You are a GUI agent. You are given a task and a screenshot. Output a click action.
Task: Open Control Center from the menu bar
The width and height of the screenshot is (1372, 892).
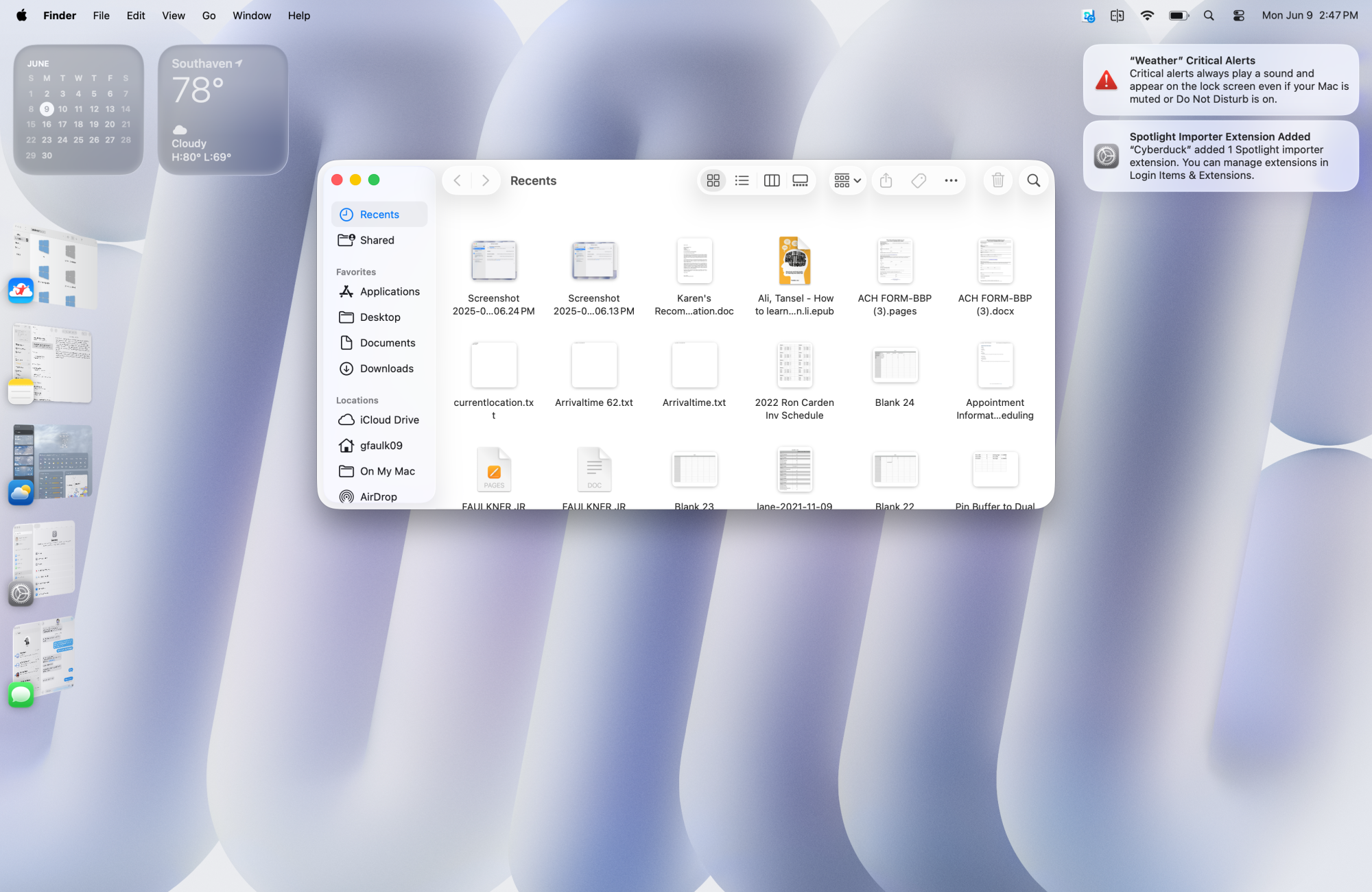(1238, 15)
